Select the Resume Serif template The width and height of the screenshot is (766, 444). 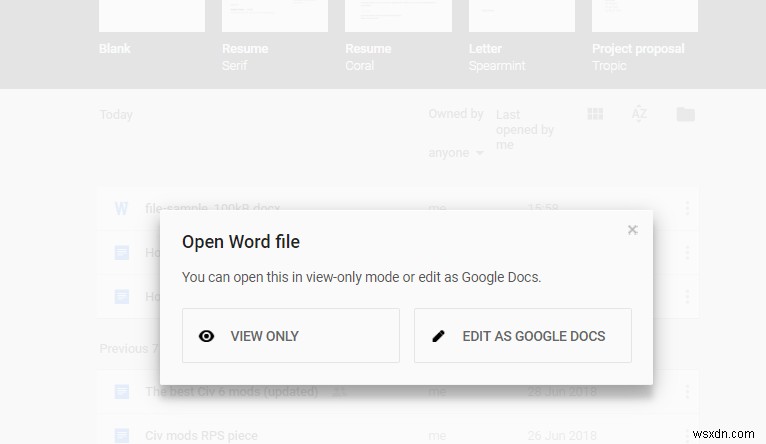click(275, 16)
